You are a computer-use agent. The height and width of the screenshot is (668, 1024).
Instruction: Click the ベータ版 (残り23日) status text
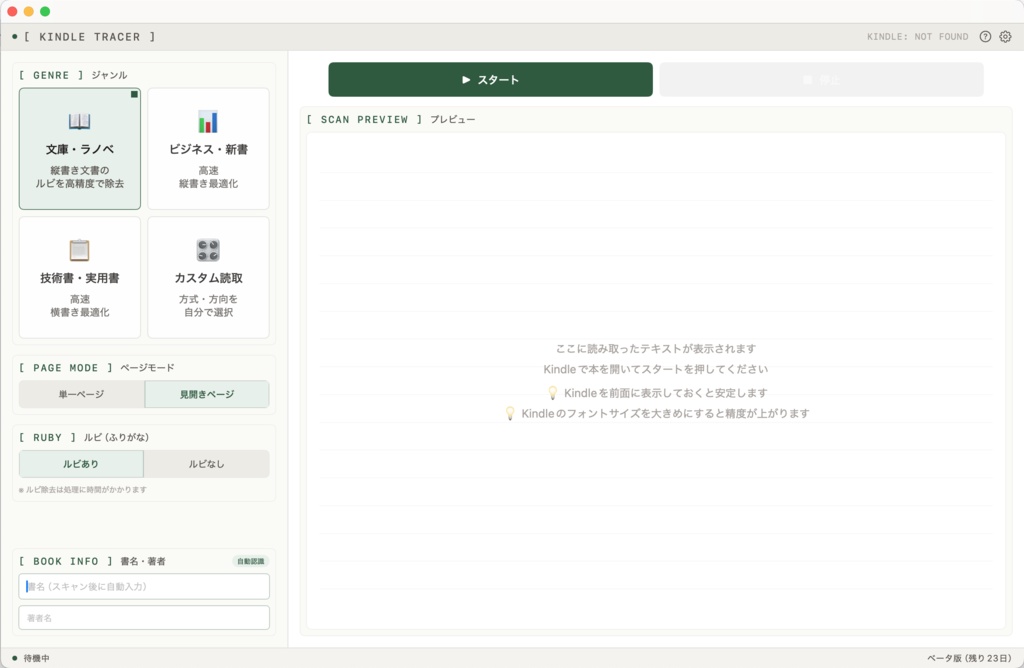point(969,658)
